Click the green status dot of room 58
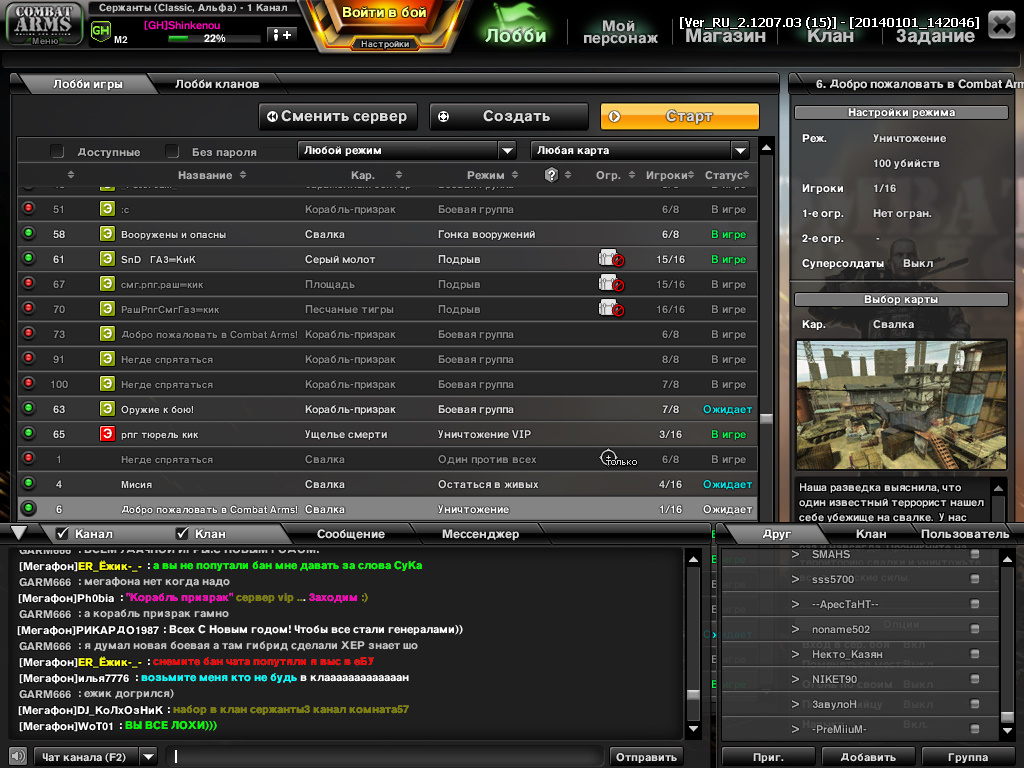Screen dimensions: 1024x768 click(28, 233)
